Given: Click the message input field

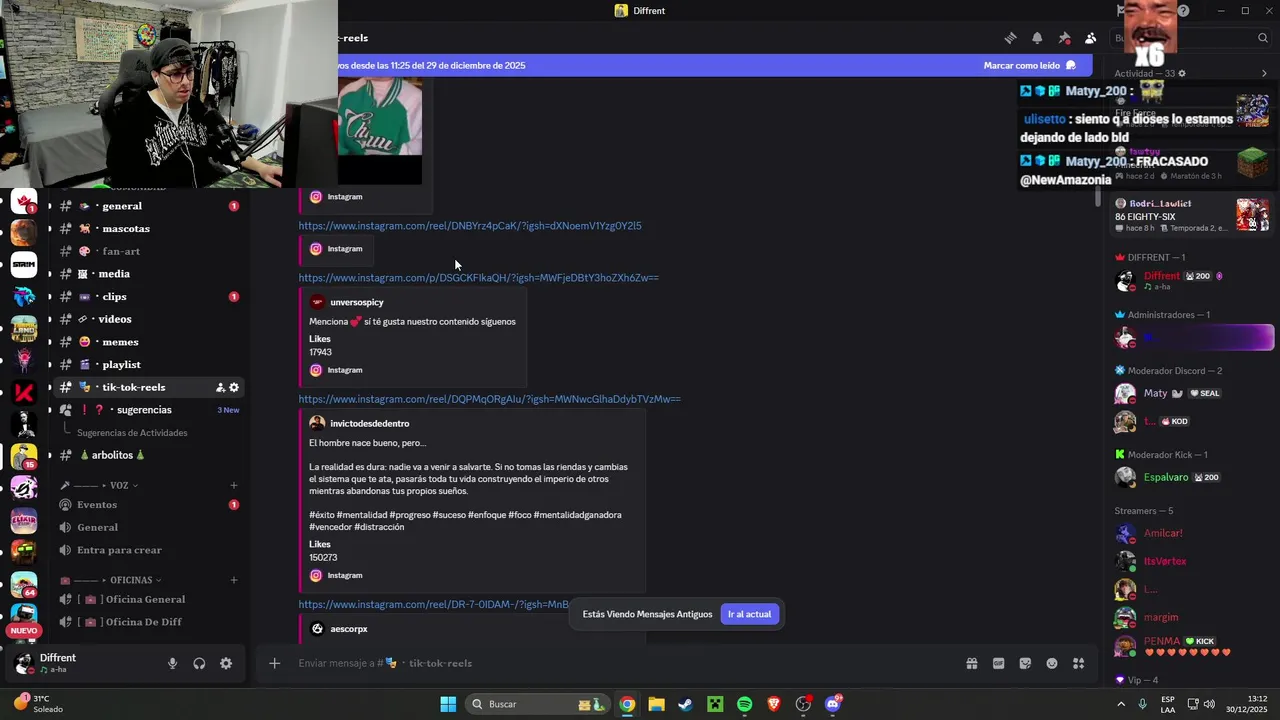Looking at the screenshot, I should pos(620,663).
